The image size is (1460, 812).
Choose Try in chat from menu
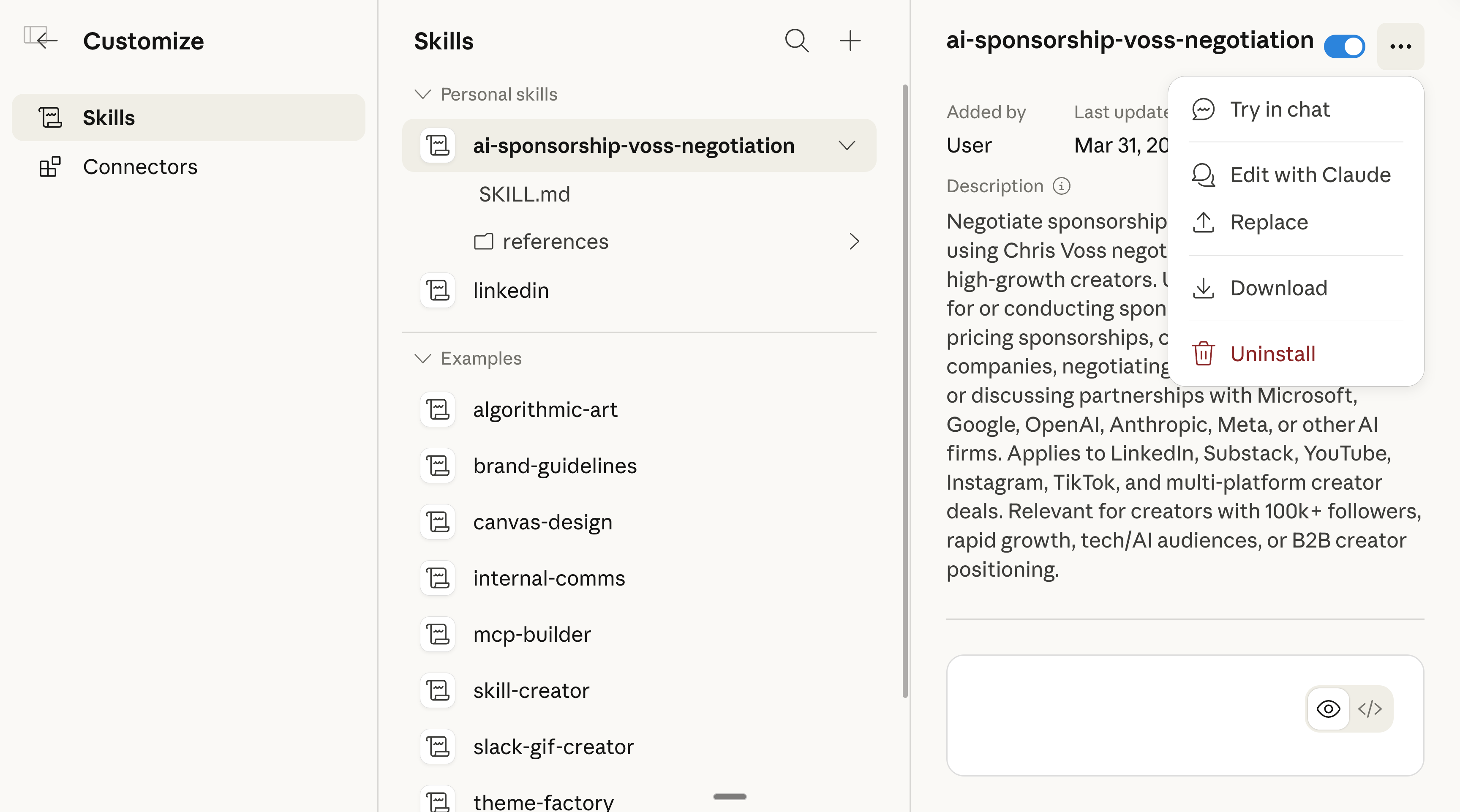[x=1279, y=109]
